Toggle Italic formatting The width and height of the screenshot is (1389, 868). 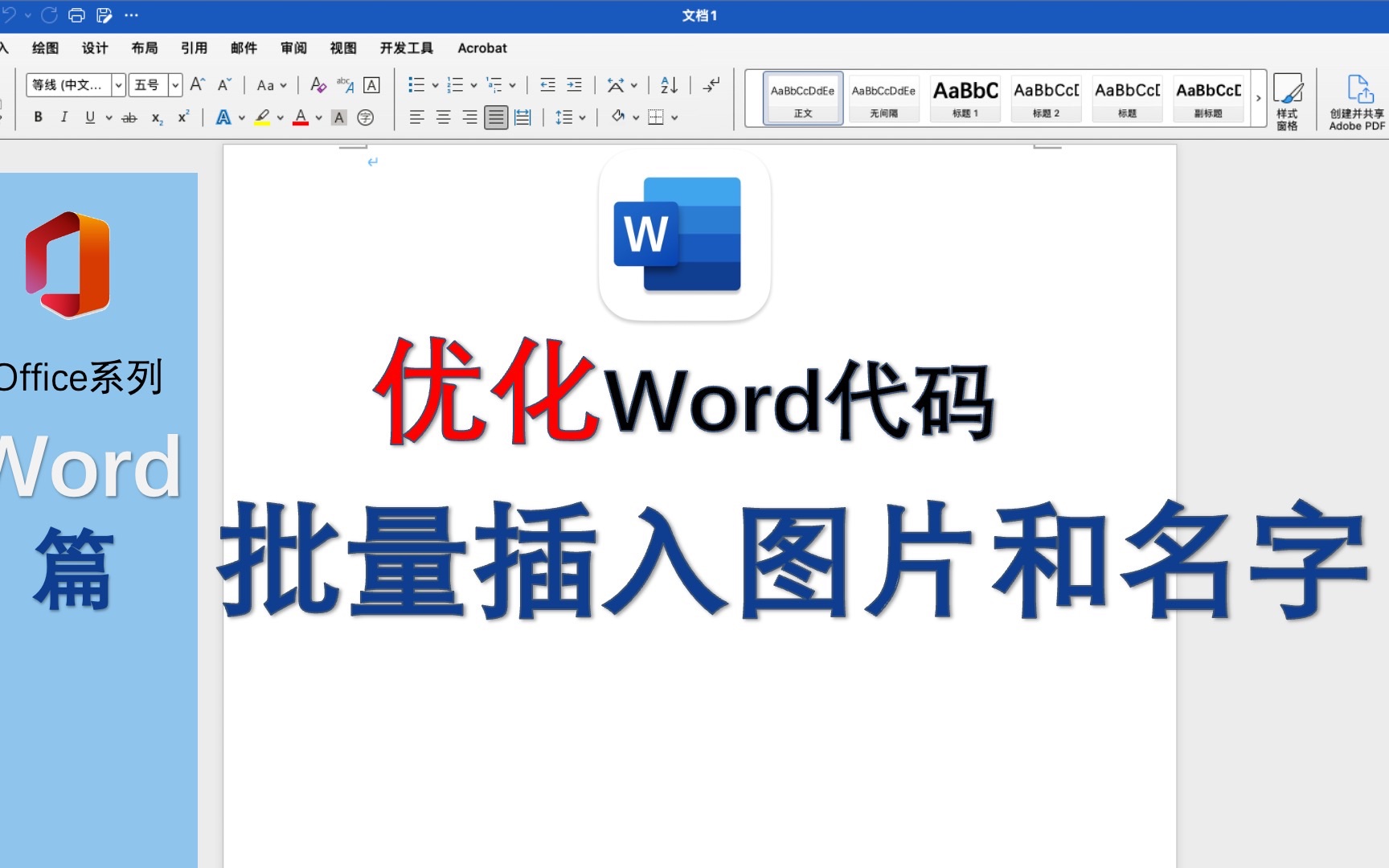(64, 117)
